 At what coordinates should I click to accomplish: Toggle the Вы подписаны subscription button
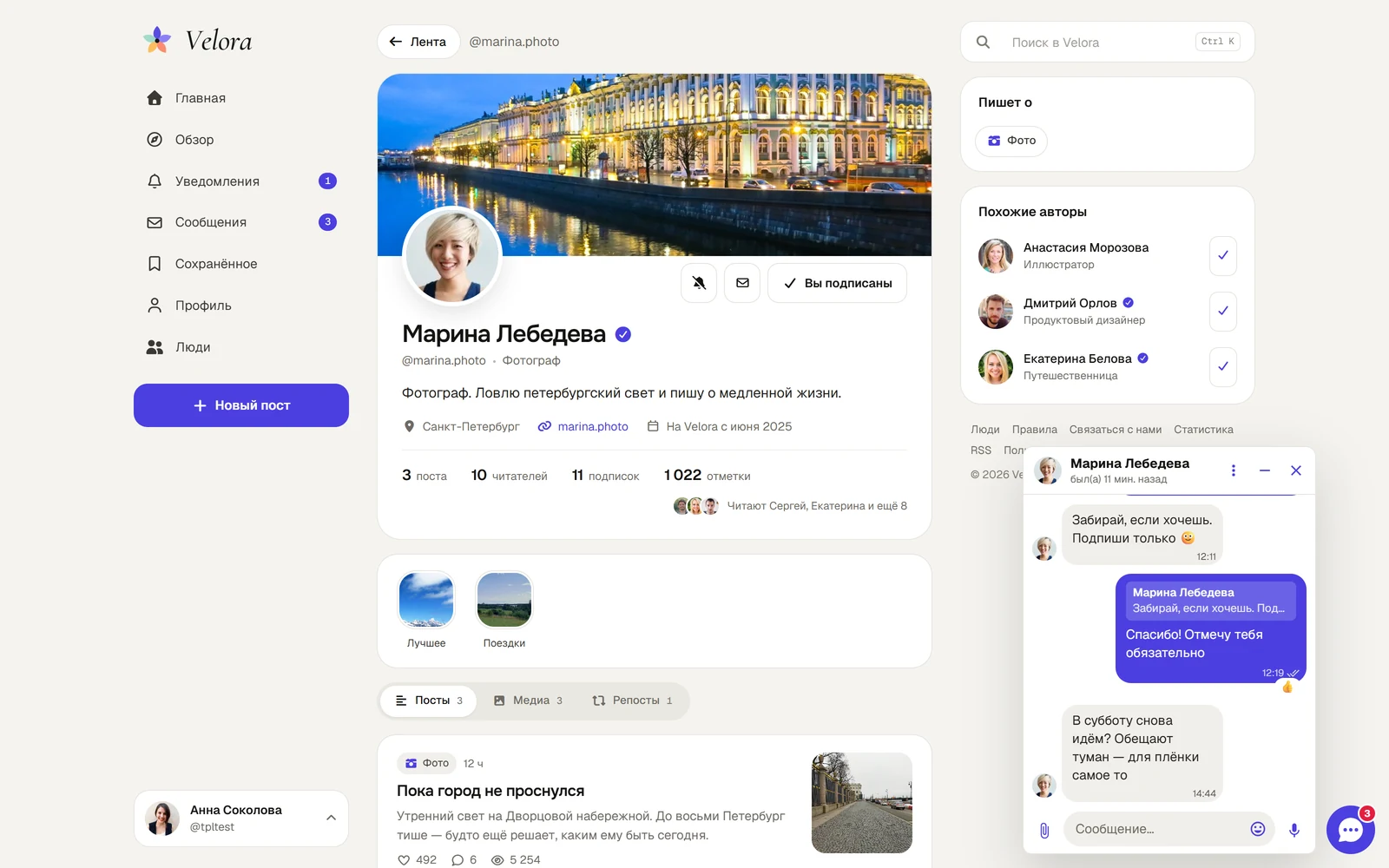click(x=838, y=283)
